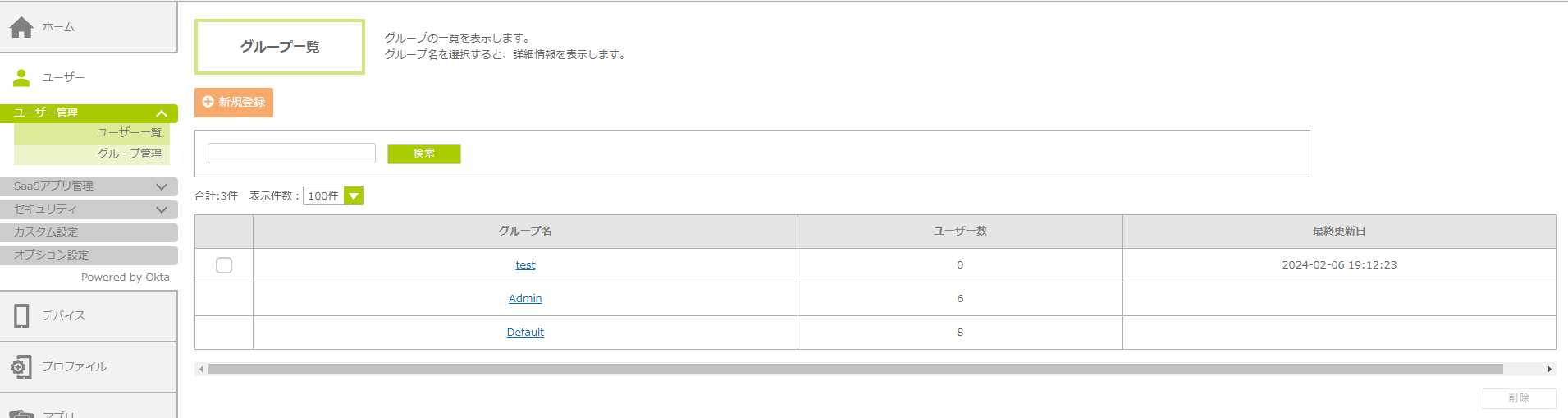Image resolution: width=1568 pixels, height=418 pixels.
Task: Click the scrollbar right arrow
Action: click(1549, 370)
